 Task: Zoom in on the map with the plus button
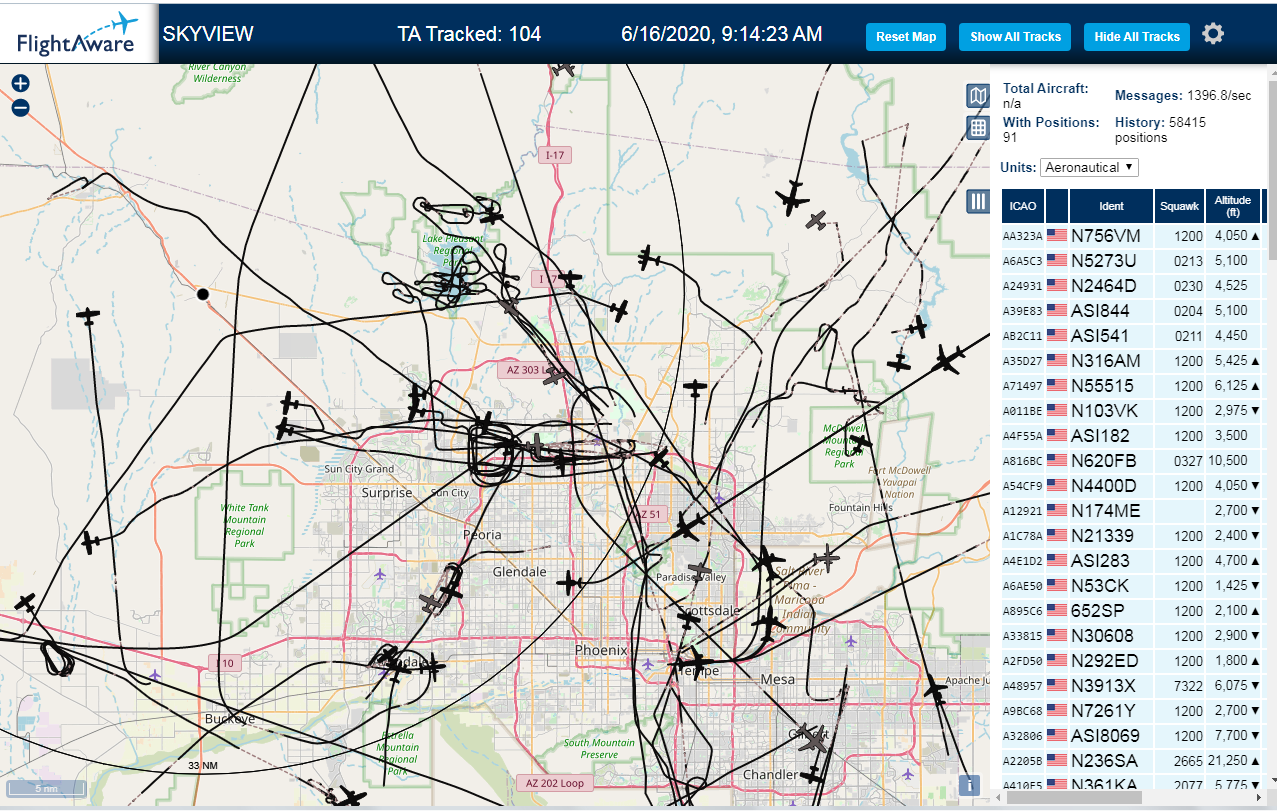click(x=20, y=84)
